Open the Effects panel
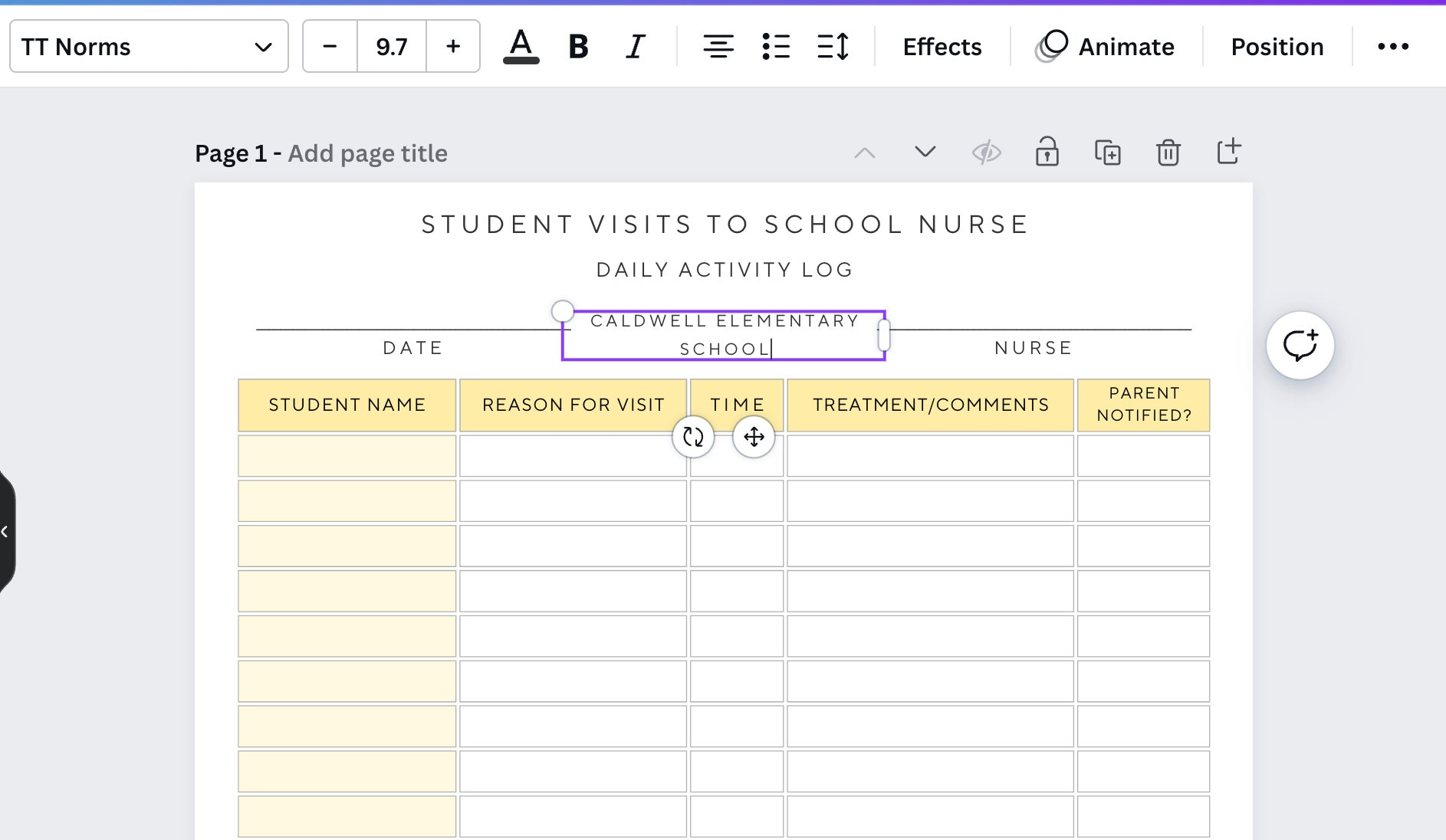This screenshot has width=1446, height=840. point(942,47)
